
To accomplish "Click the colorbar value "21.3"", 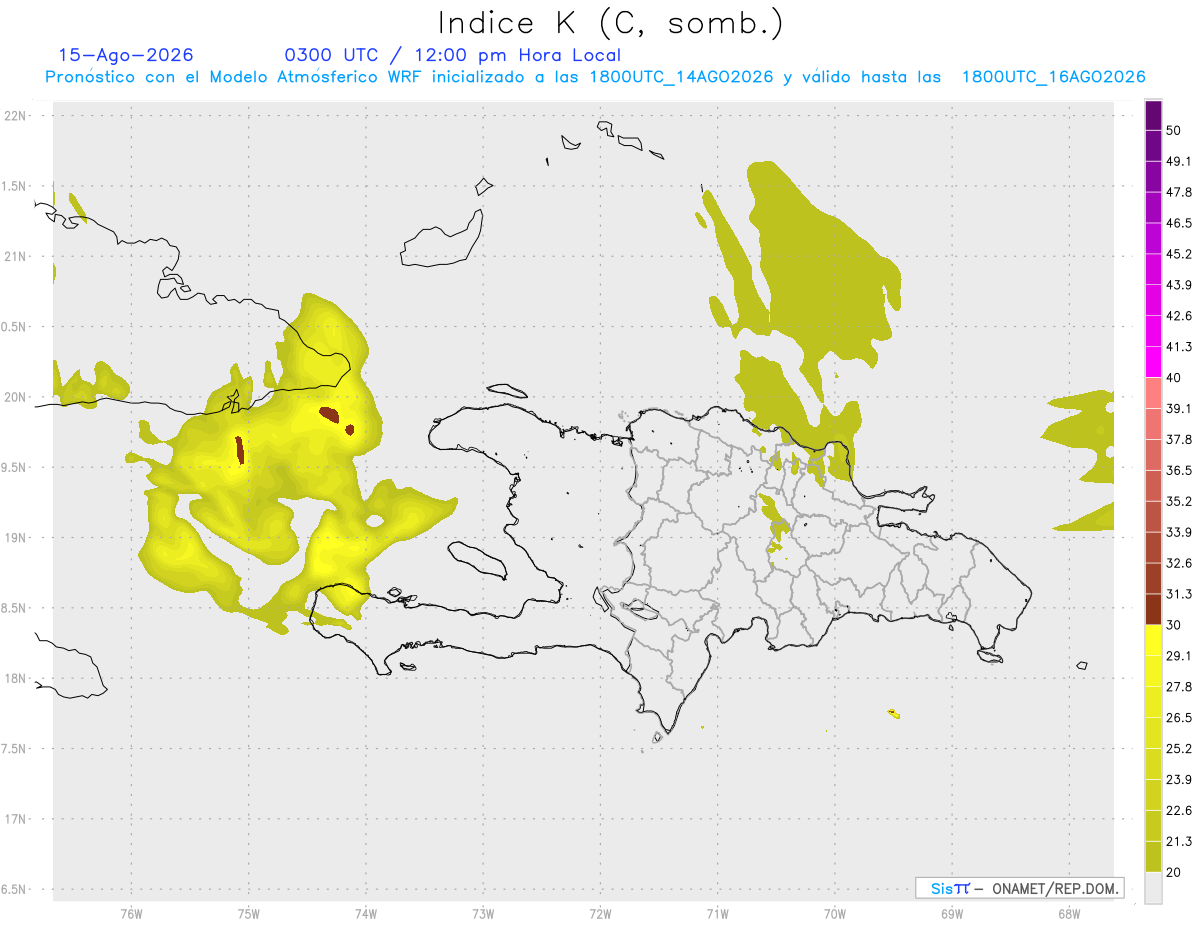I will (x=1179, y=842).
